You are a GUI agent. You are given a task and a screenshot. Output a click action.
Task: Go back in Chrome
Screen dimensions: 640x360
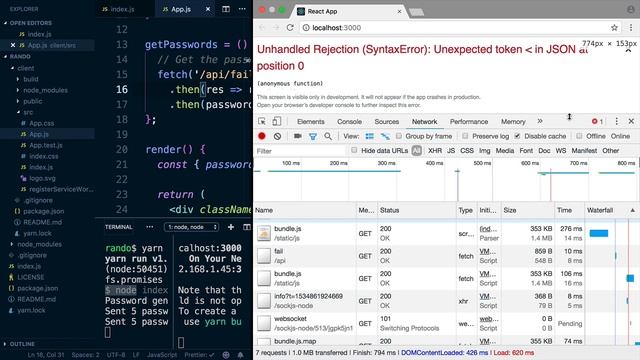pos(262,27)
